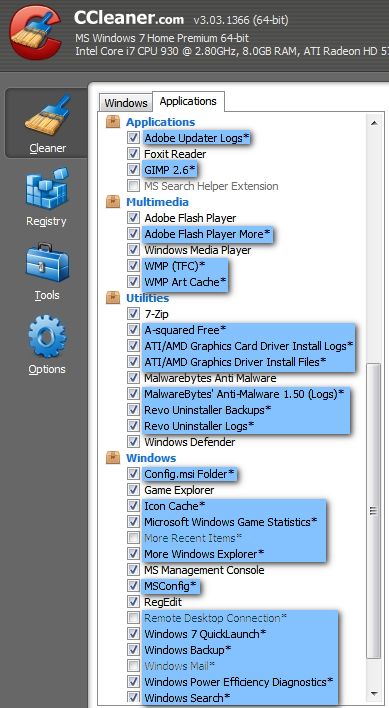This screenshot has width=389, height=708.
Task: Uncheck the Foxit Reader checkbox
Action: (x=133, y=154)
